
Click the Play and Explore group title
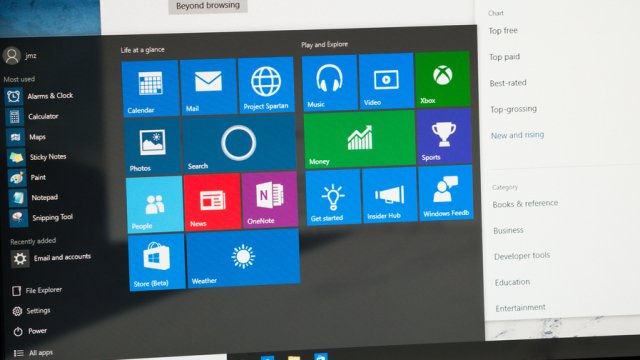324,44
